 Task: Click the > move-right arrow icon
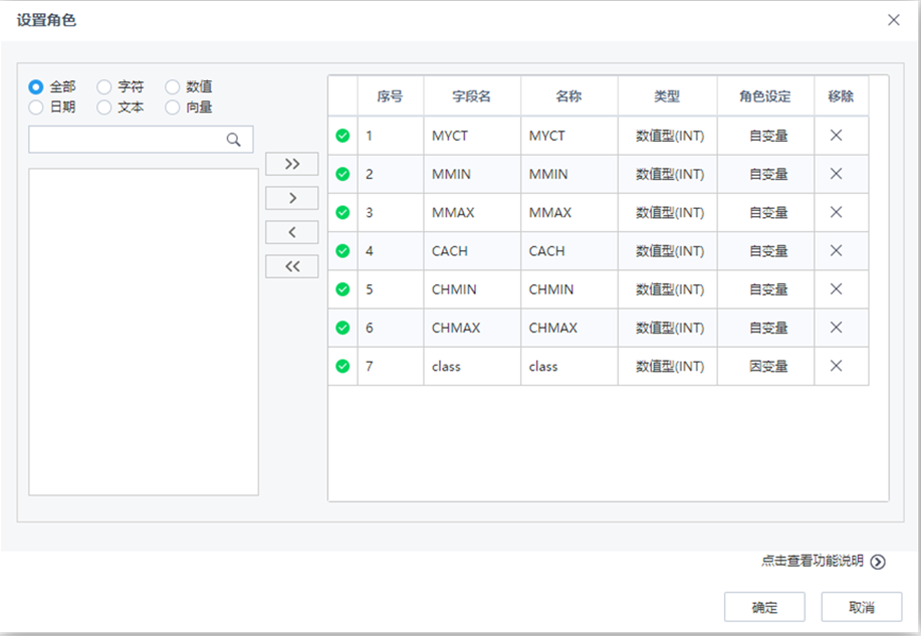pos(291,197)
